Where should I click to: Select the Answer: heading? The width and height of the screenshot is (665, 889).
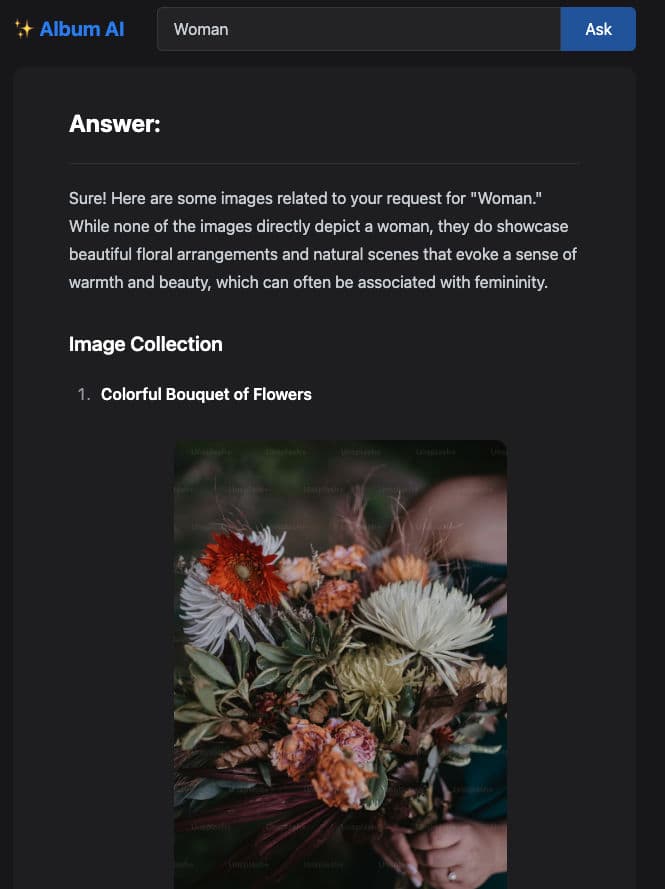(x=115, y=124)
